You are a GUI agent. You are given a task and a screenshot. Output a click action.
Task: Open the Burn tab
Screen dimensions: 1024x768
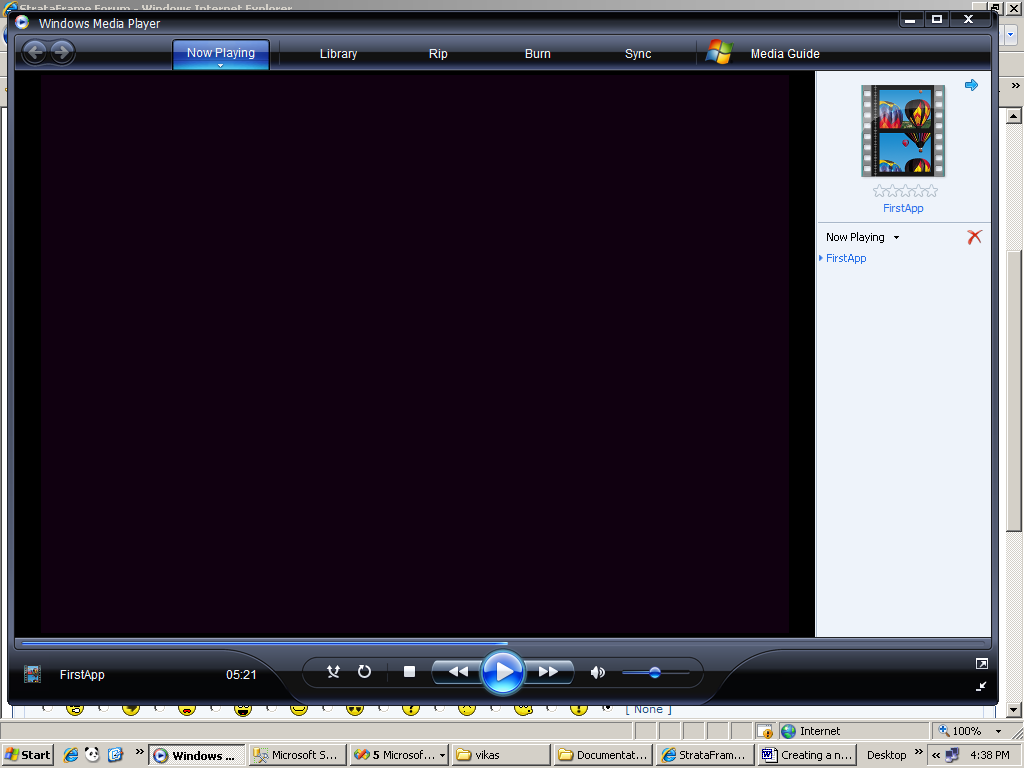point(538,54)
